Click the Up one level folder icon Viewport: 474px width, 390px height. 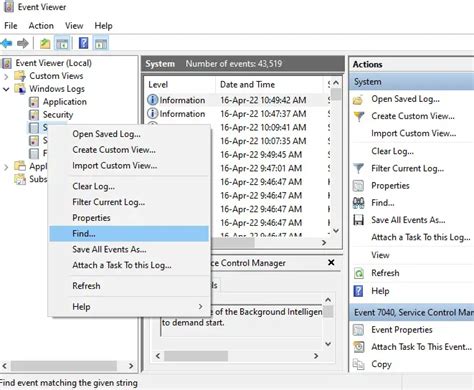pyautogui.click(x=45, y=43)
